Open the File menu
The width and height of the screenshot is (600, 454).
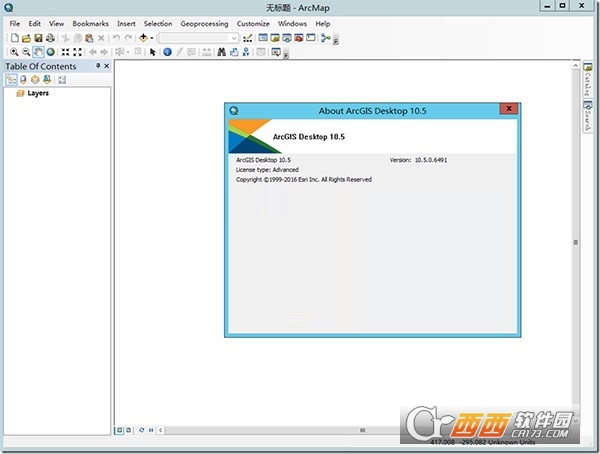pos(15,24)
